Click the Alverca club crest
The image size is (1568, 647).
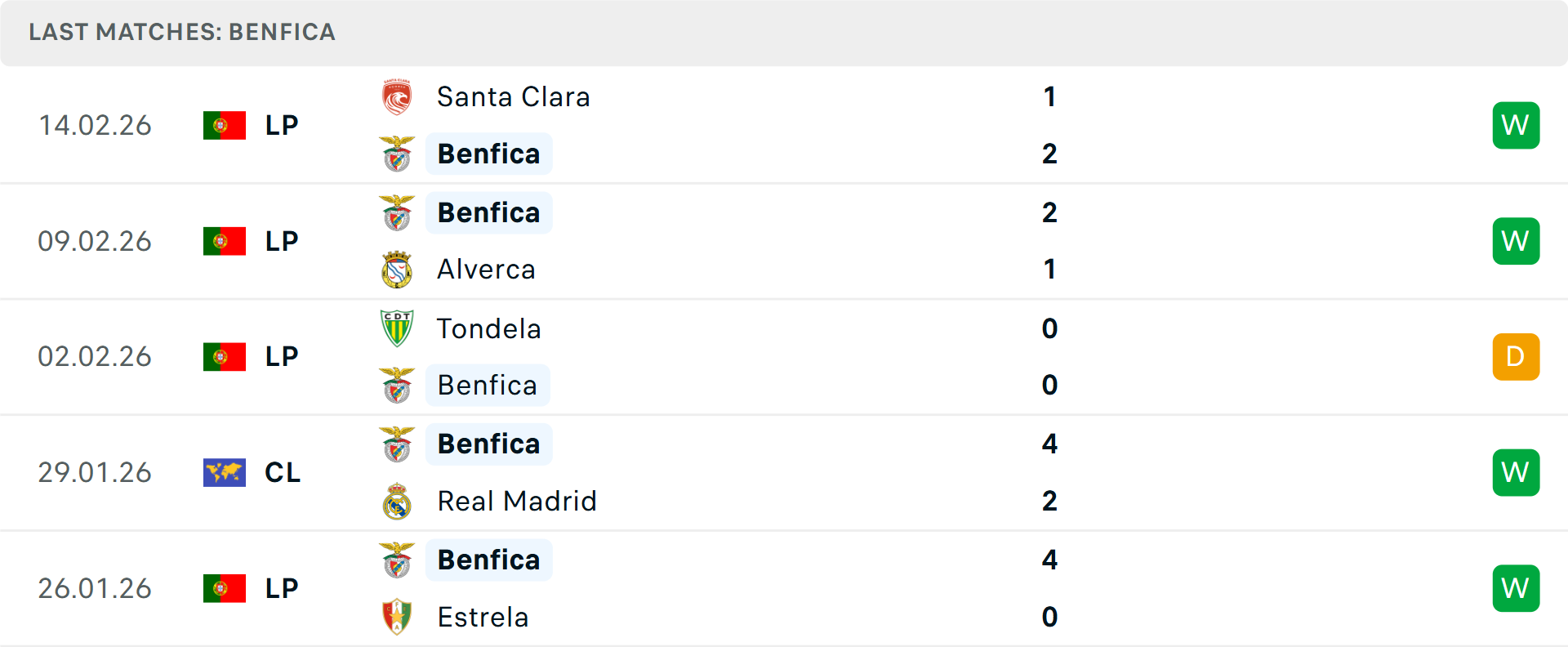coord(397,270)
